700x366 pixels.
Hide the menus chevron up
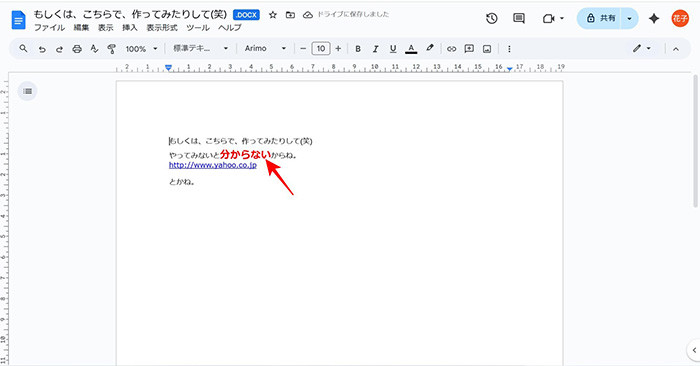click(x=676, y=49)
